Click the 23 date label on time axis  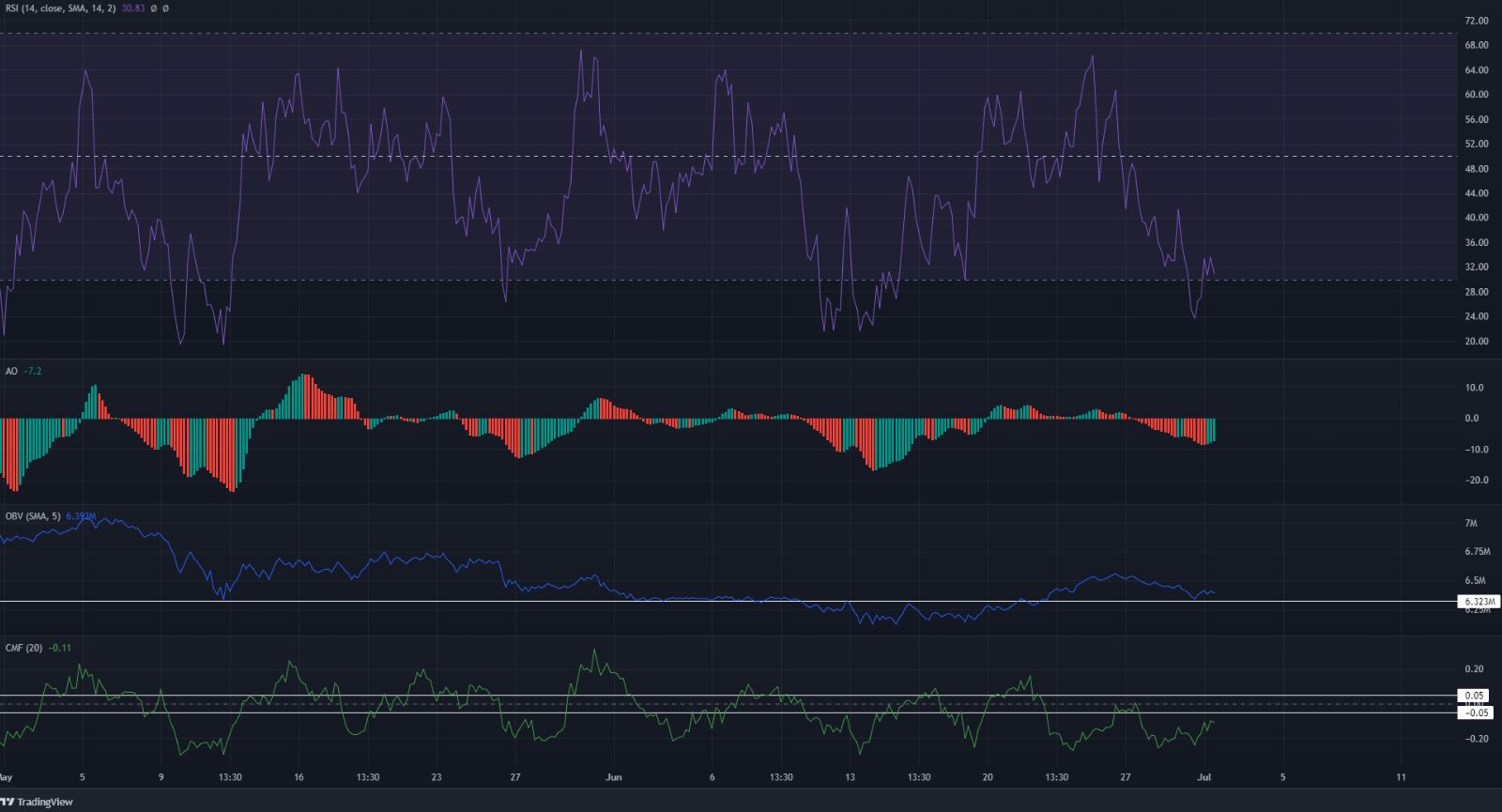pos(437,777)
